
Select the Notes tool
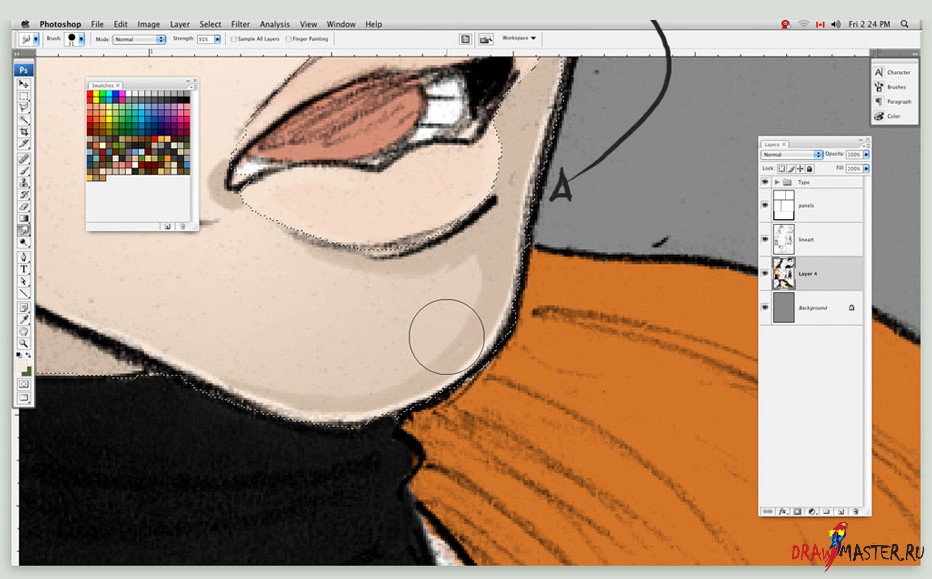(x=24, y=307)
